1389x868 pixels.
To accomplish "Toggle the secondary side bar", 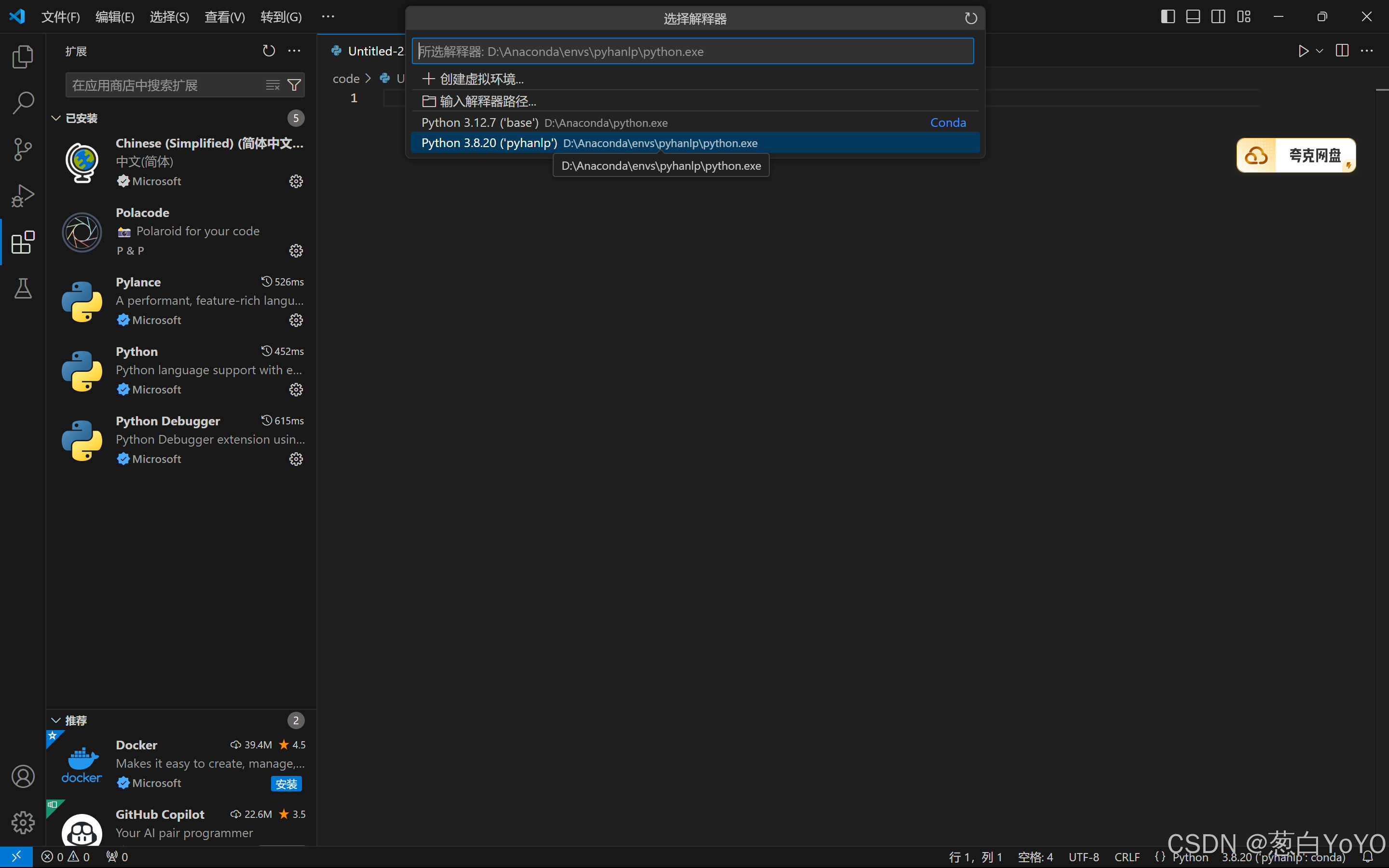I will coord(1218,17).
